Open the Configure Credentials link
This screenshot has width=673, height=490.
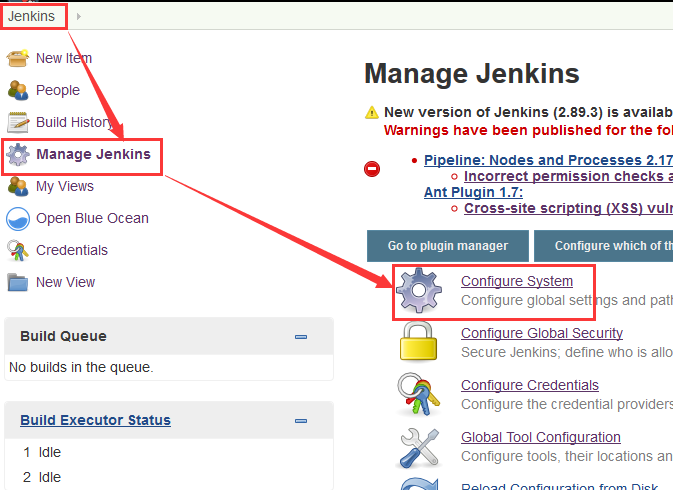pyautogui.click(x=530, y=385)
